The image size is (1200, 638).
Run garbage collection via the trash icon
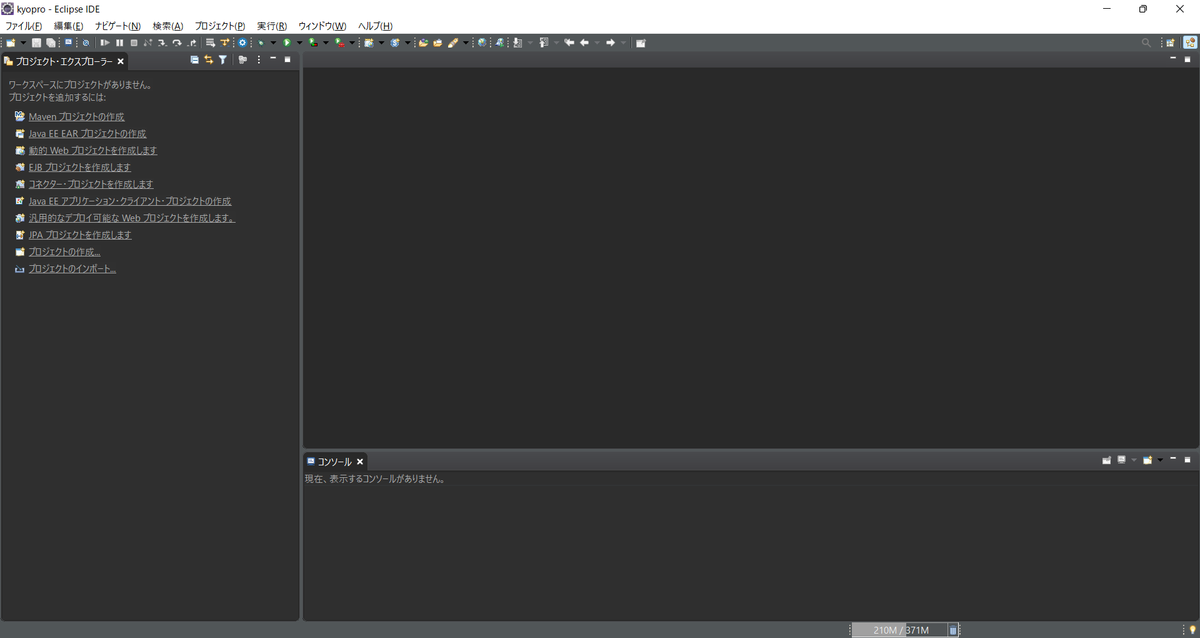tap(952, 629)
